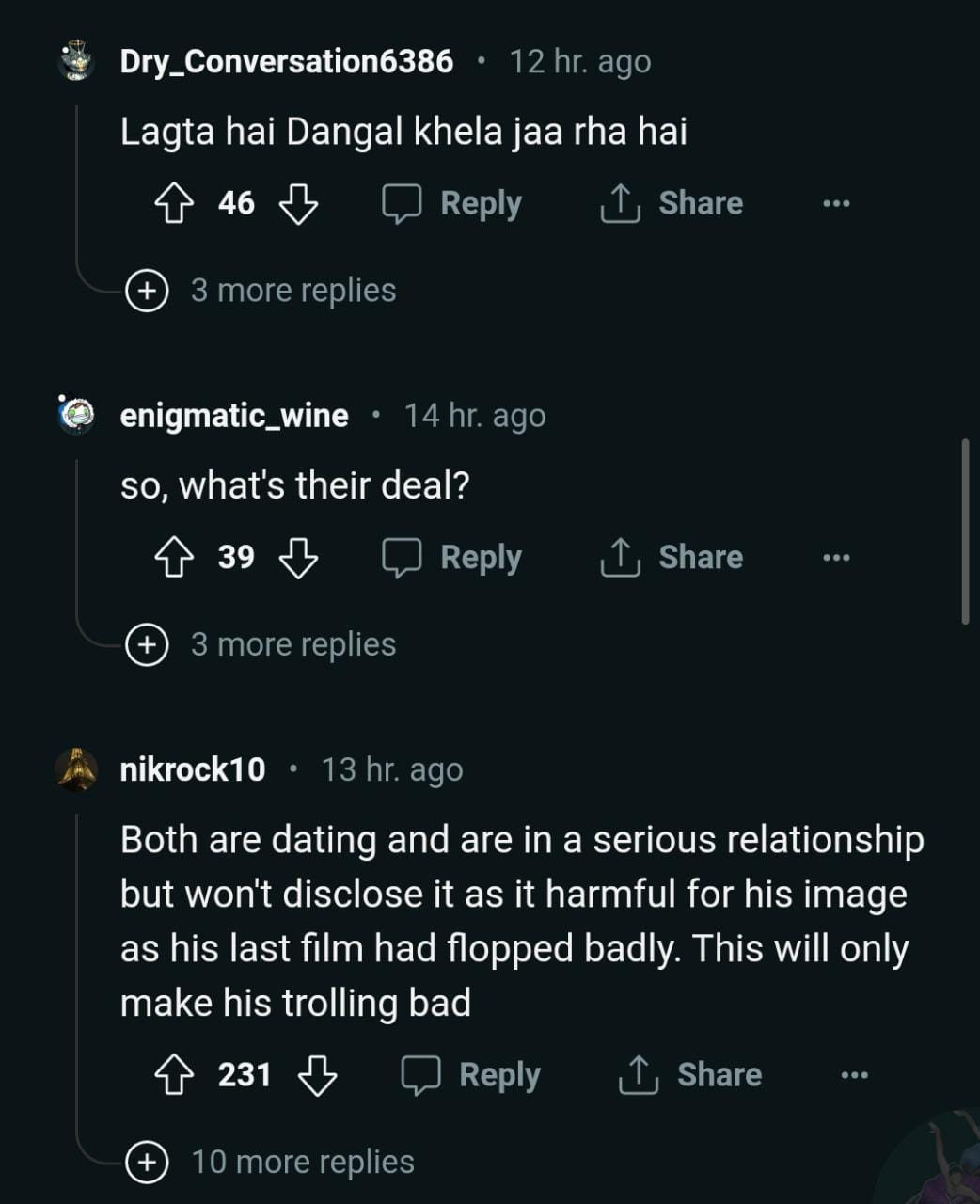Reply to nikrock10's dating comment

(471, 1074)
